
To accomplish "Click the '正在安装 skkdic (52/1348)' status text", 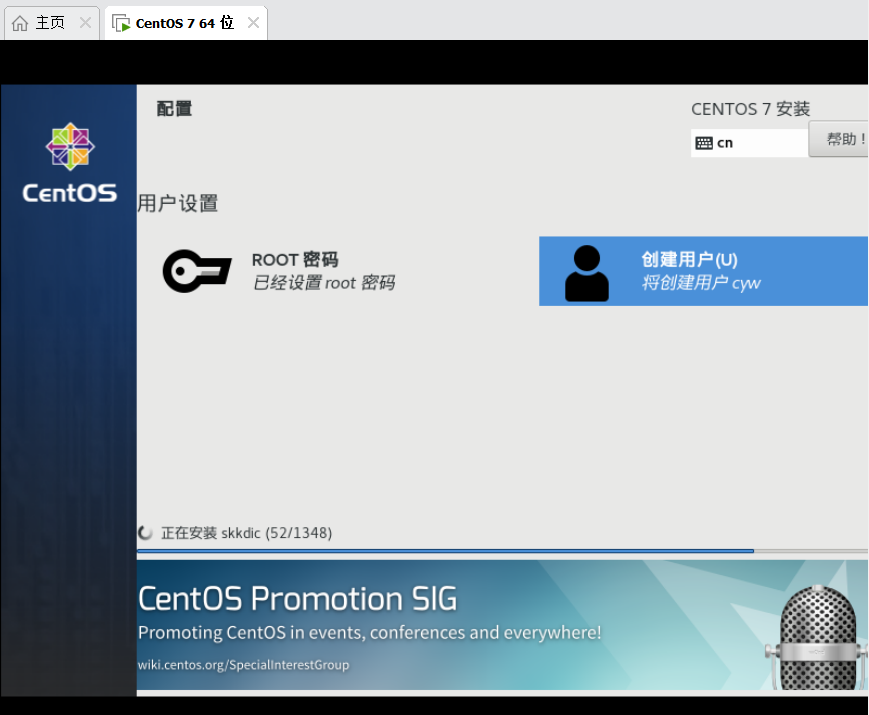I will (247, 533).
